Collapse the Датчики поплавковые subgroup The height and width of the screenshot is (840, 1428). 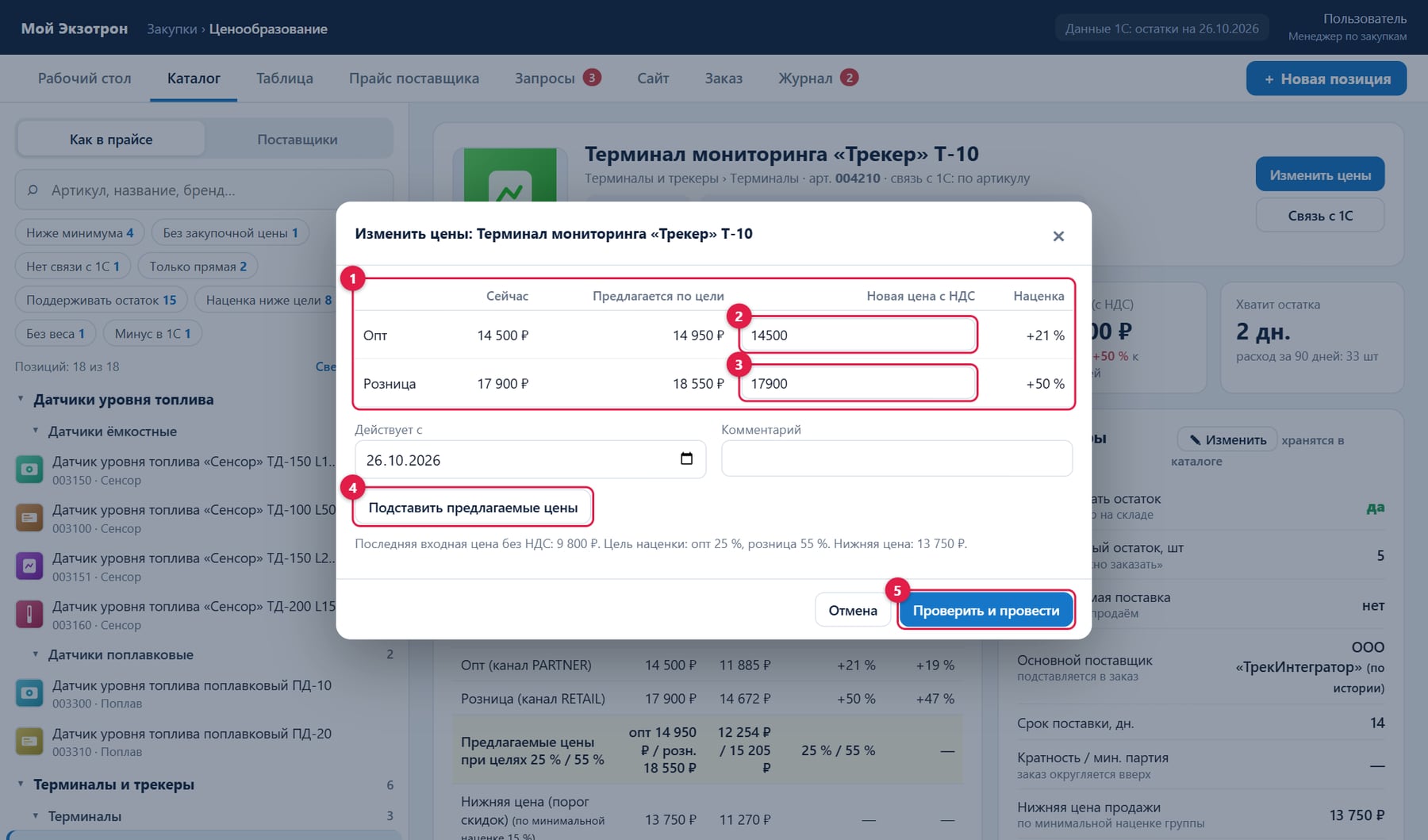coord(36,654)
